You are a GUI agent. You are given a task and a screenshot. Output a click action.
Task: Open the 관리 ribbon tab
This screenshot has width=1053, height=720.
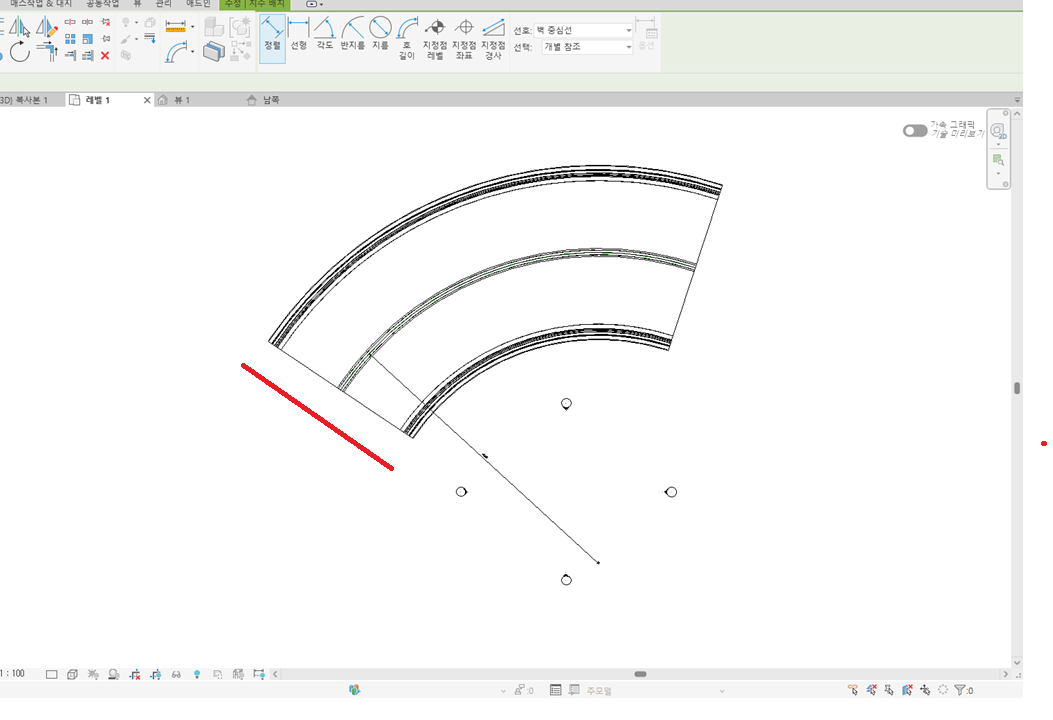tap(163, 4)
